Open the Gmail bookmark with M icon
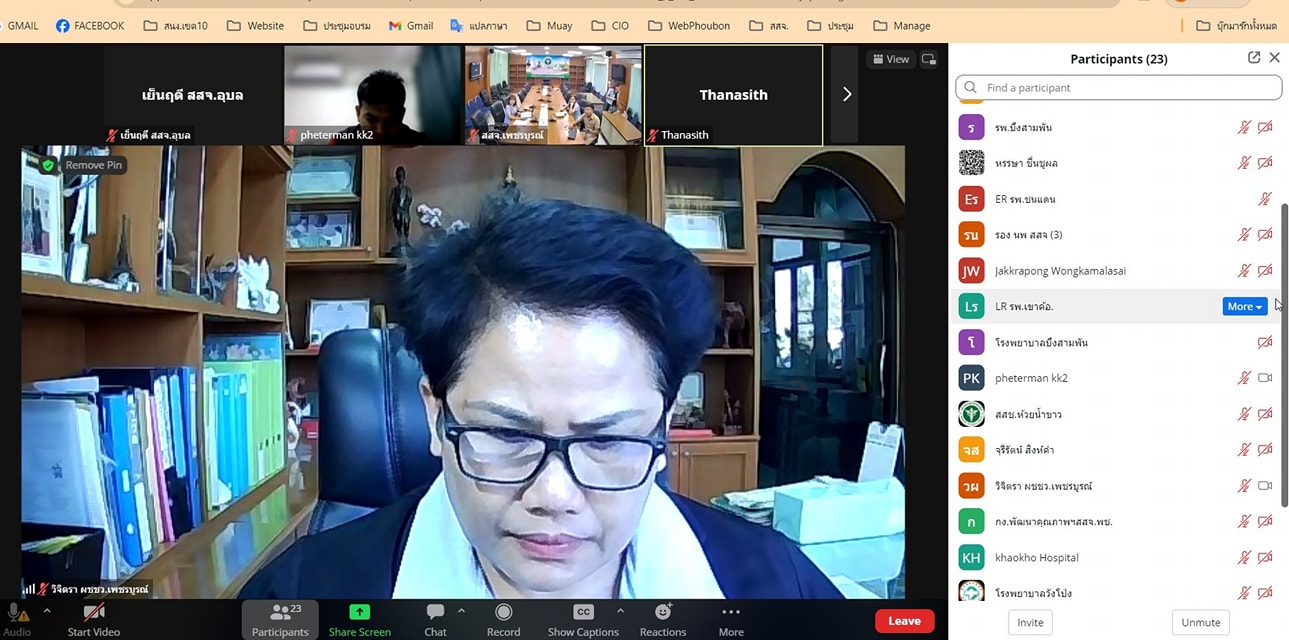1289x640 pixels. [410, 25]
